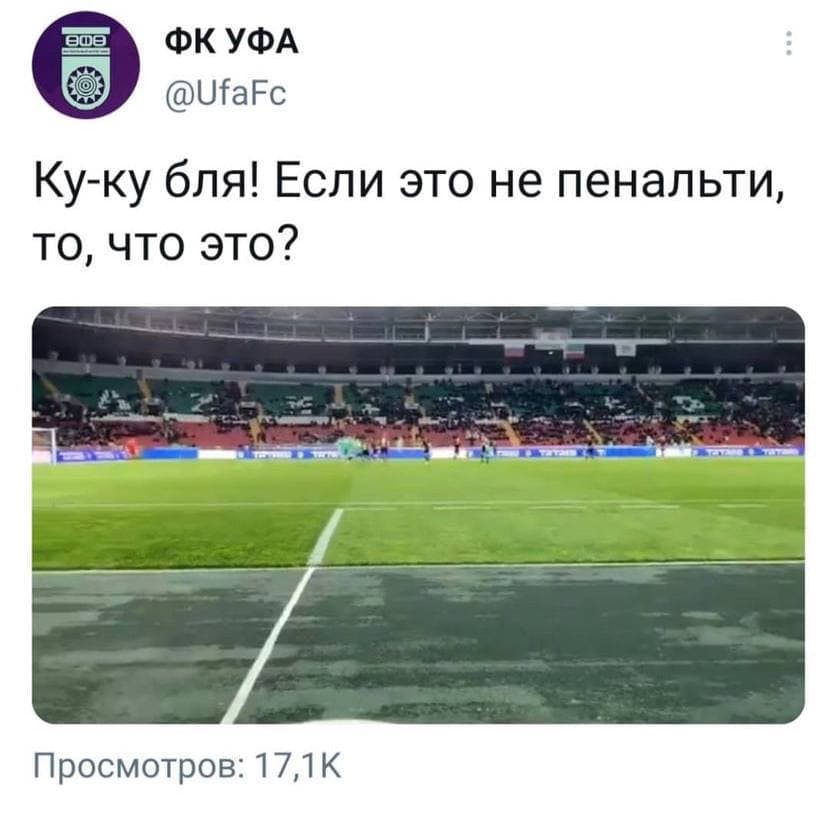Tap the wet grey track area in the video
Viewport: 828px width, 824px height.
click(418, 644)
